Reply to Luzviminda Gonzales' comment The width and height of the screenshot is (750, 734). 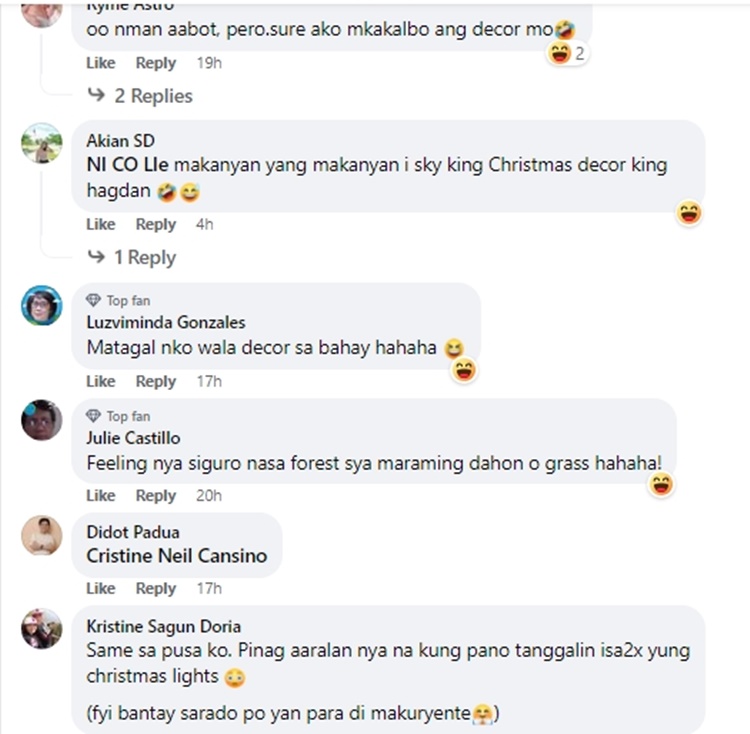coord(156,382)
